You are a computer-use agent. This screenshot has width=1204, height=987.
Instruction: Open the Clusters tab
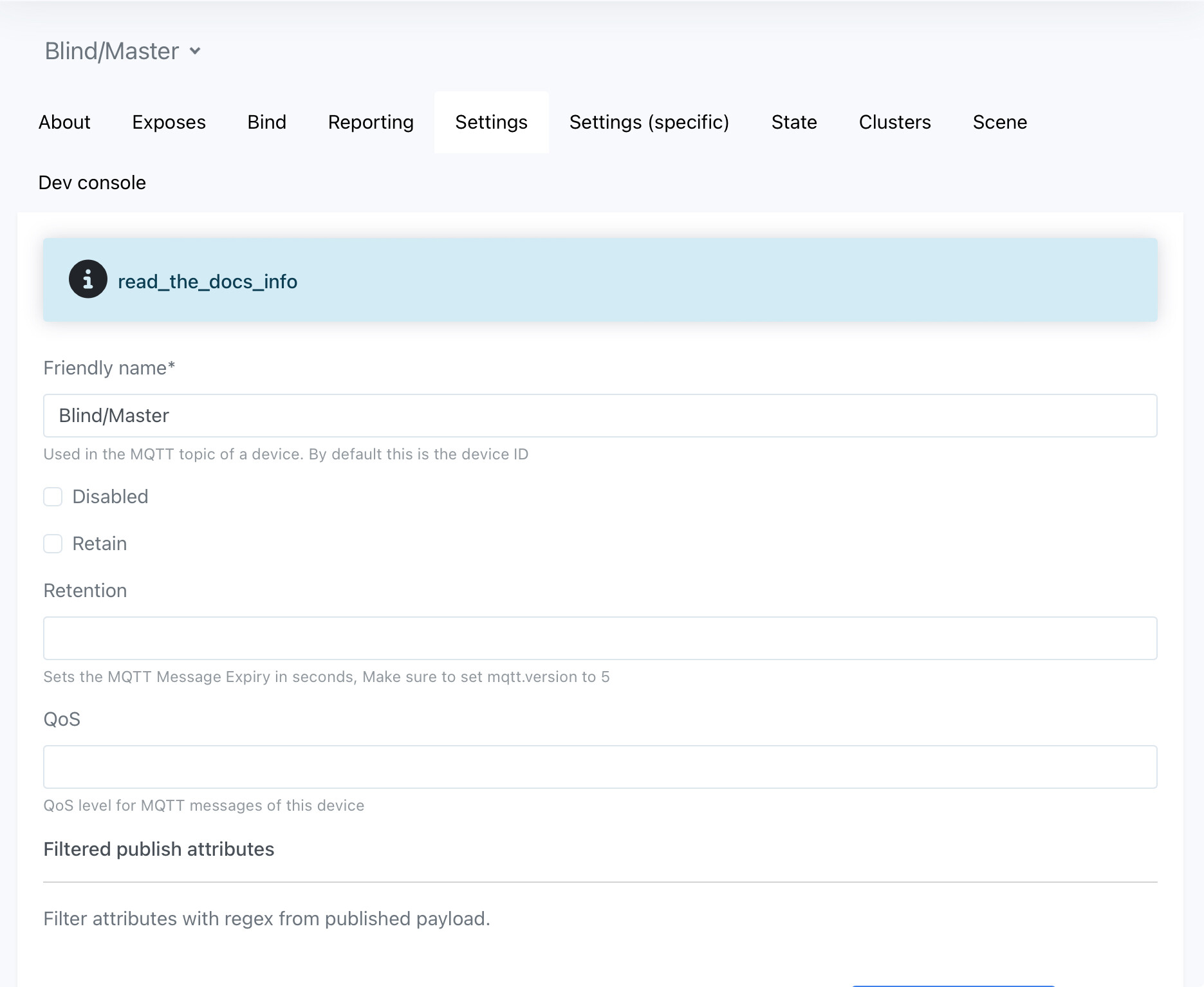coord(894,122)
